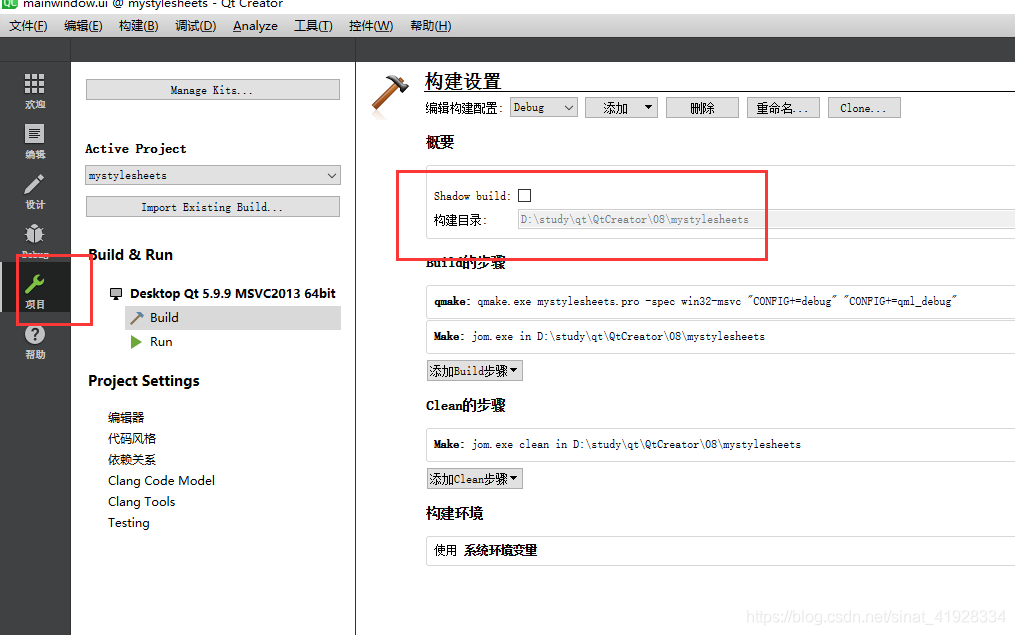Open the 文件(F) menu
The image size is (1015, 635).
(28, 26)
